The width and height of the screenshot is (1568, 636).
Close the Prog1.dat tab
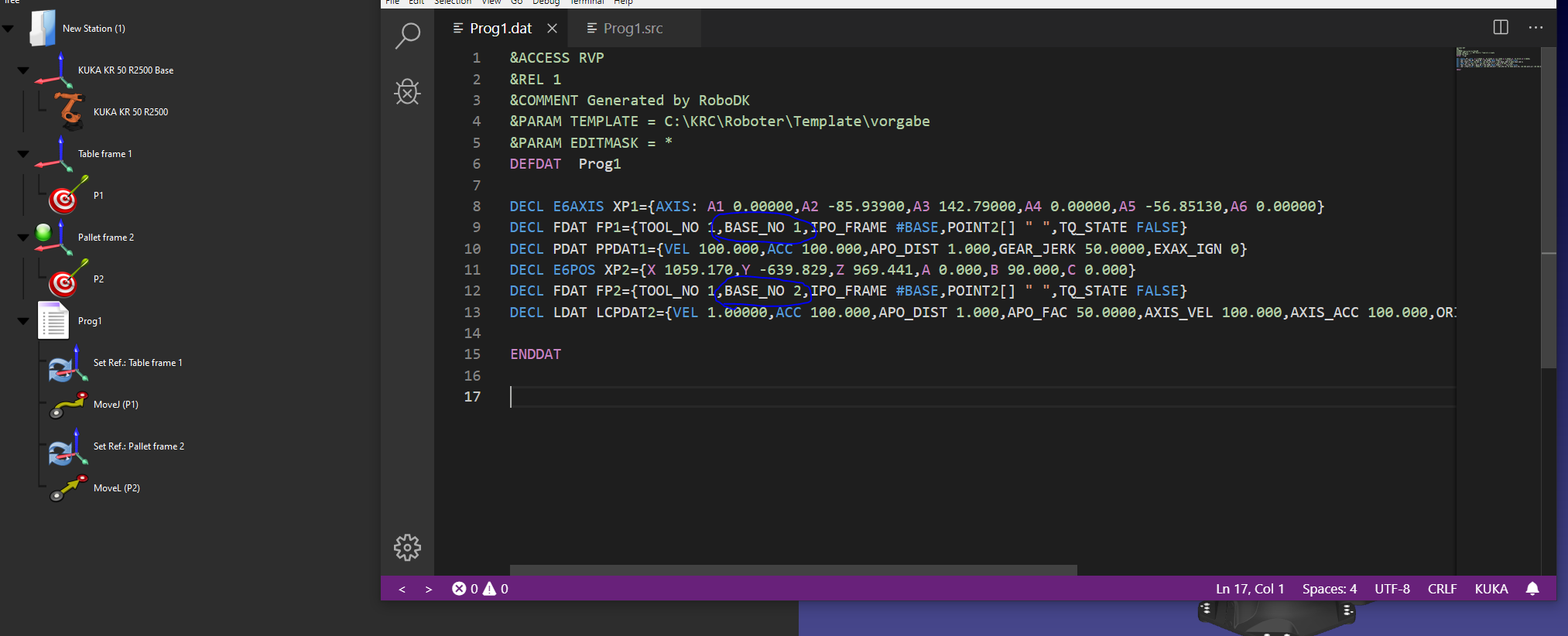pyautogui.click(x=552, y=29)
